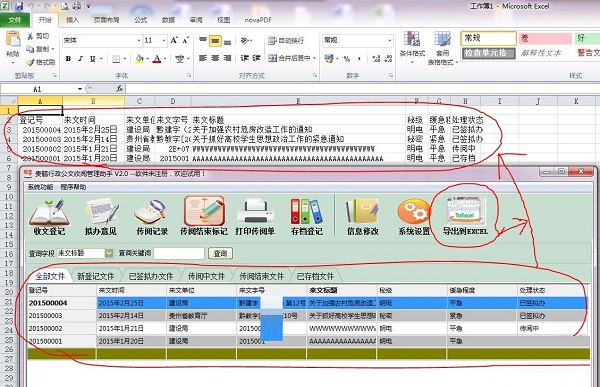Switch to the 已签拟办文件 tab
The height and width of the screenshot is (387, 600).
[x=151, y=276]
